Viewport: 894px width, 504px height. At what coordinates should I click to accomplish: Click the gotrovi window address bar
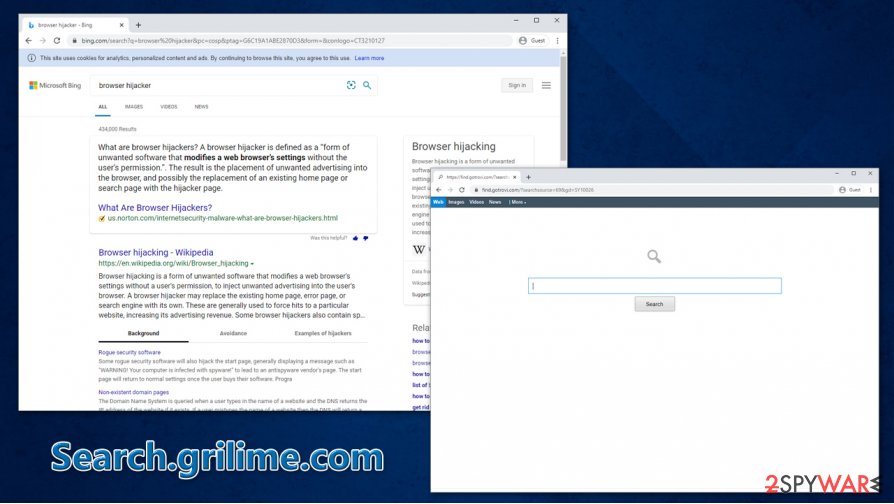pyautogui.click(x=653, y=190)
